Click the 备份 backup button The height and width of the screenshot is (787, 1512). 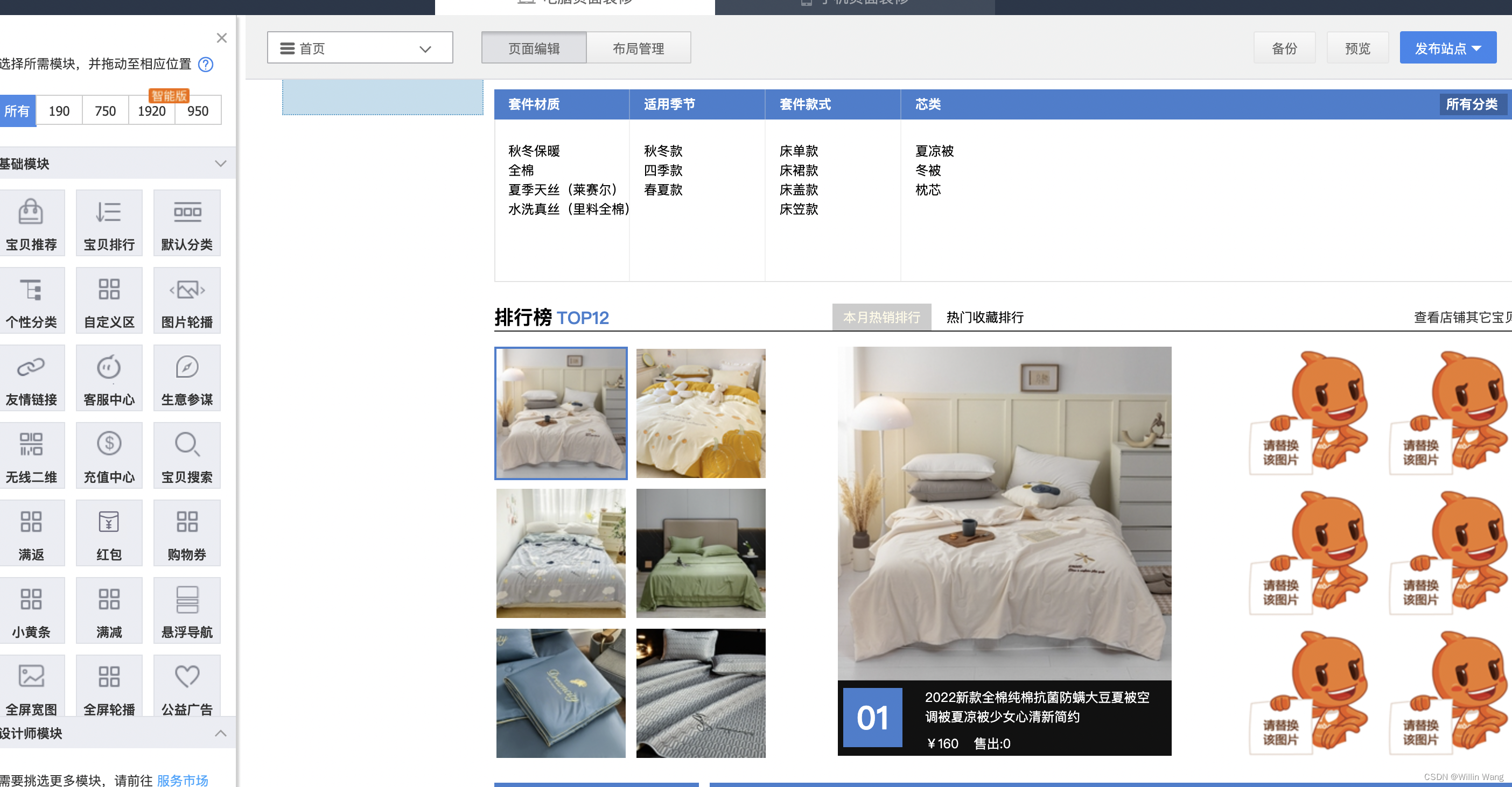tap(1284, 47)
